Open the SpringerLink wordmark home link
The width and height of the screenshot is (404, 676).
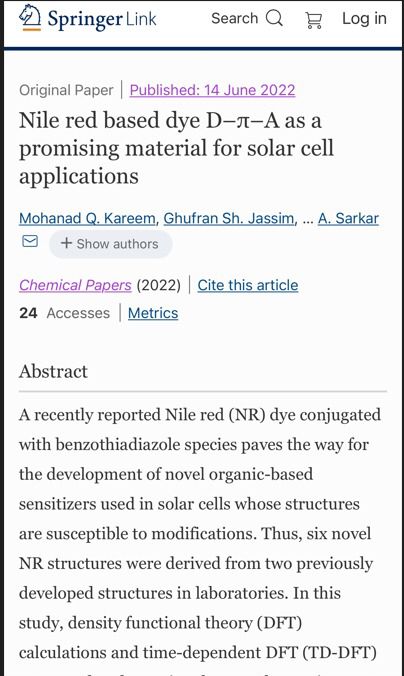coord(102,19)
